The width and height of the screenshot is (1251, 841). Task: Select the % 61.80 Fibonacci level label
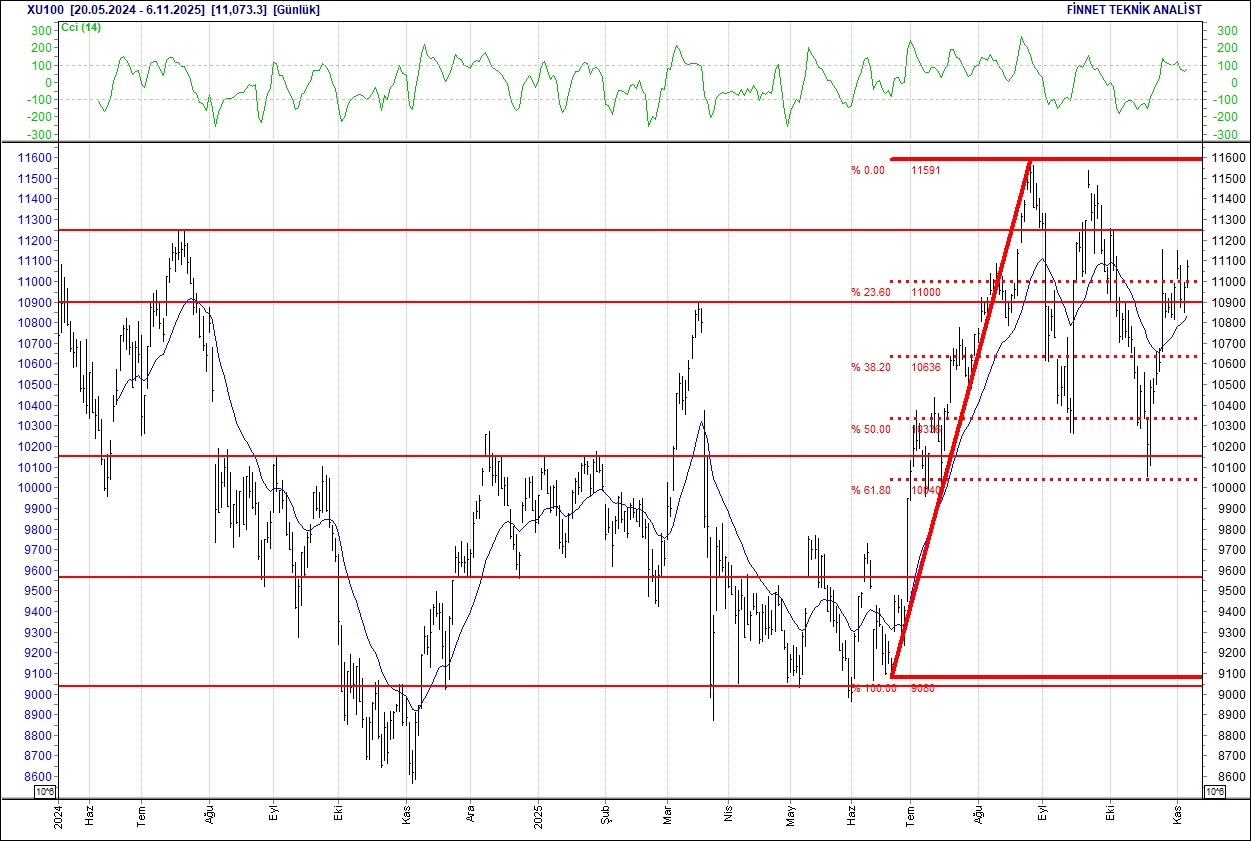pyautogui.click(x=870, y=490)
